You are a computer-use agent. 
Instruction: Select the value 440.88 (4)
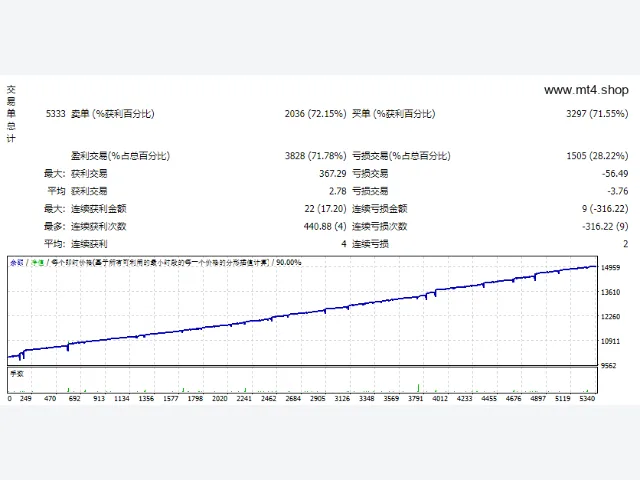pos(325,226)
